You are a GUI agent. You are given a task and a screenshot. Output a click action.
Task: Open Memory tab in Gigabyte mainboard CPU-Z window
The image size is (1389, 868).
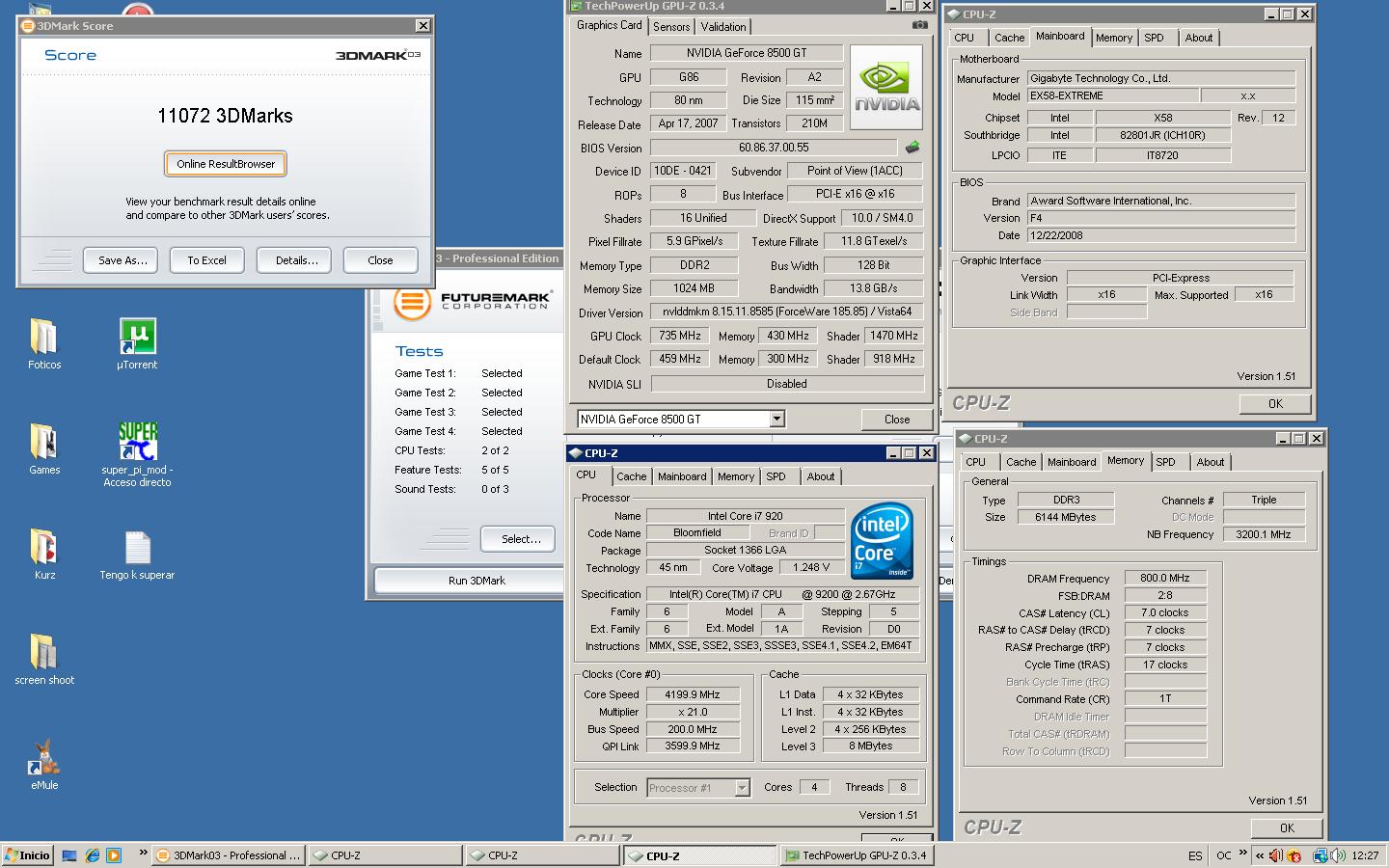pyautogui.click(x=1114, y=38)
